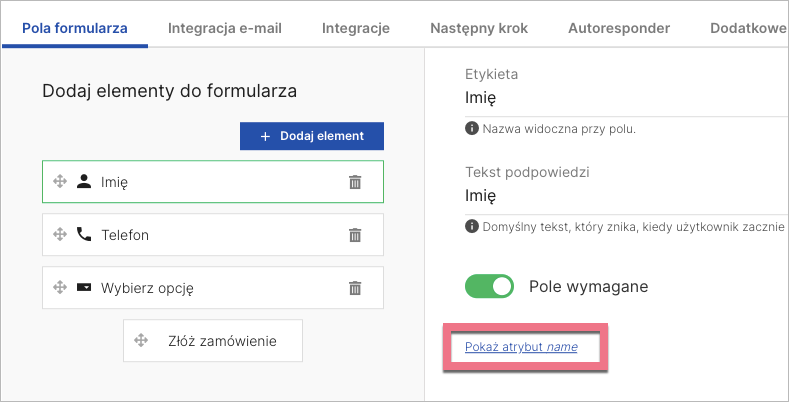Delete the Imię form element
This screenshot has height=402, width=789.
click(x=354, y=182)
